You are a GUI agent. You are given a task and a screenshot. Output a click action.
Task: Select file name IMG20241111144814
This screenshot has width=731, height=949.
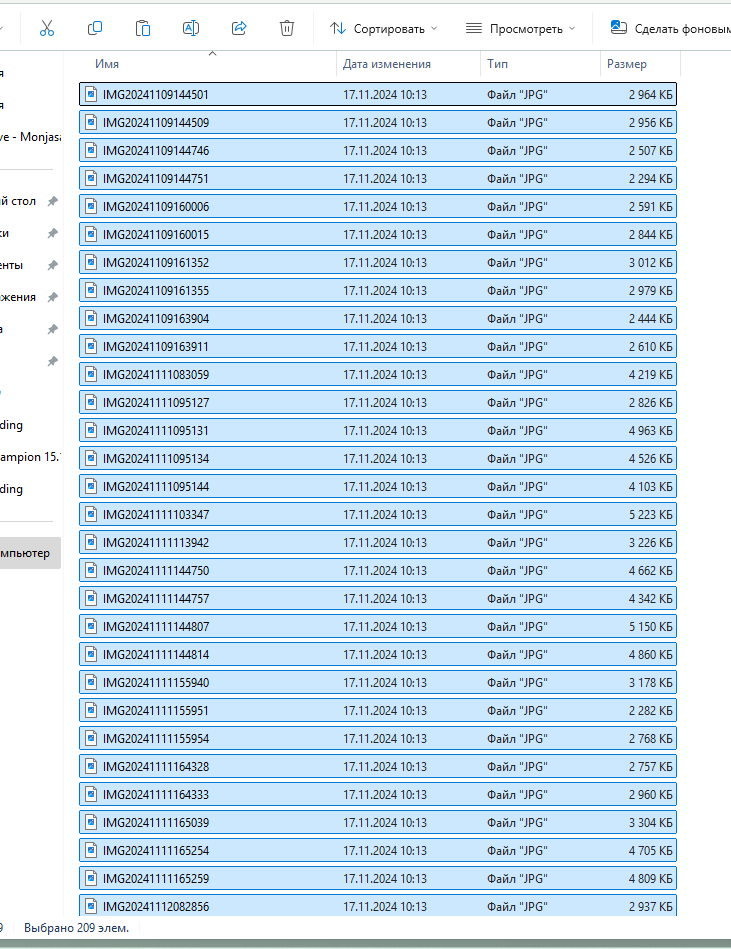coord(156,654)
